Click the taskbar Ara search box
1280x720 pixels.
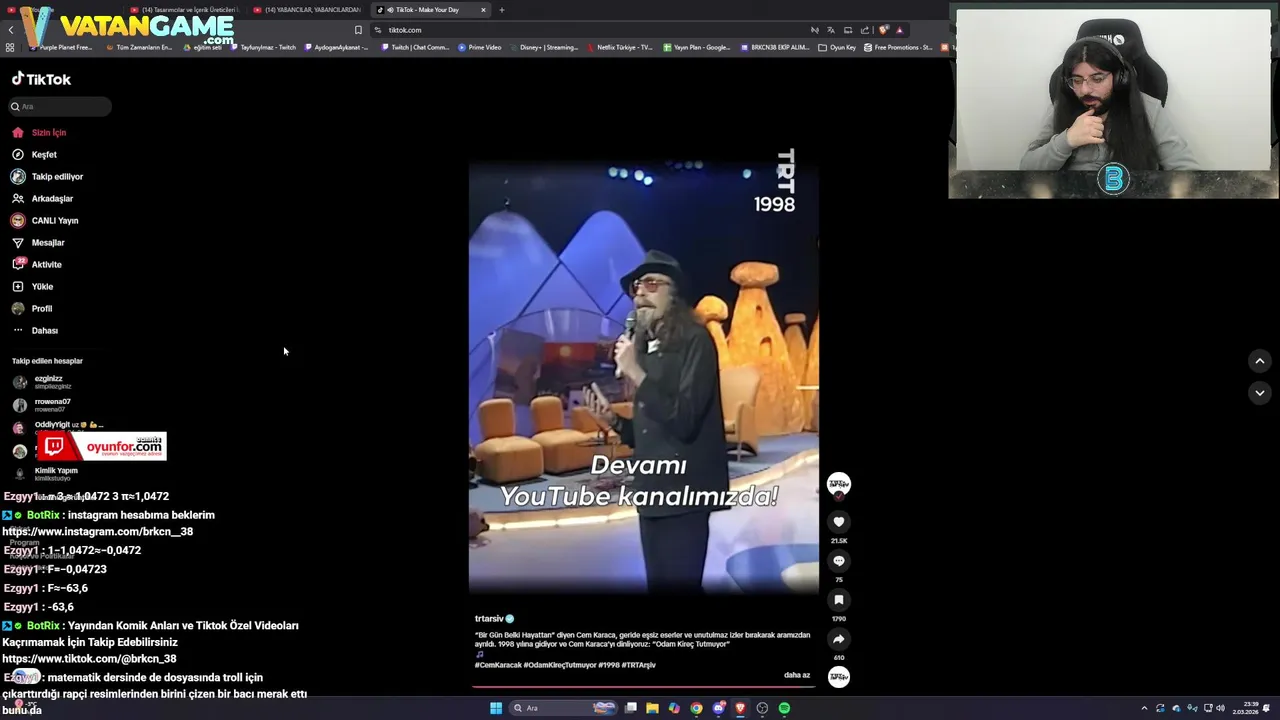coord(562,708)
